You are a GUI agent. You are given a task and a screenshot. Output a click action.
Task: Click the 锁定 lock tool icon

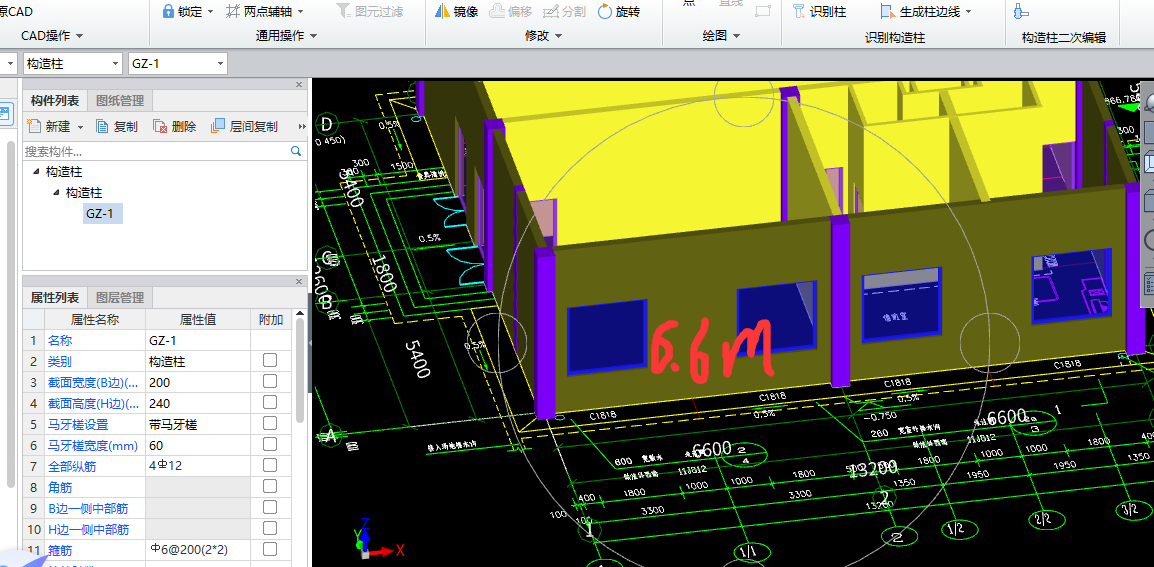tap(168, 11)
